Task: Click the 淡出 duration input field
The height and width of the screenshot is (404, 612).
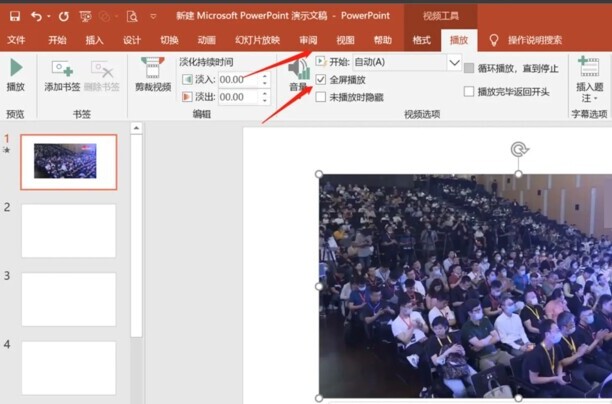Action: (x=238, y=97)
